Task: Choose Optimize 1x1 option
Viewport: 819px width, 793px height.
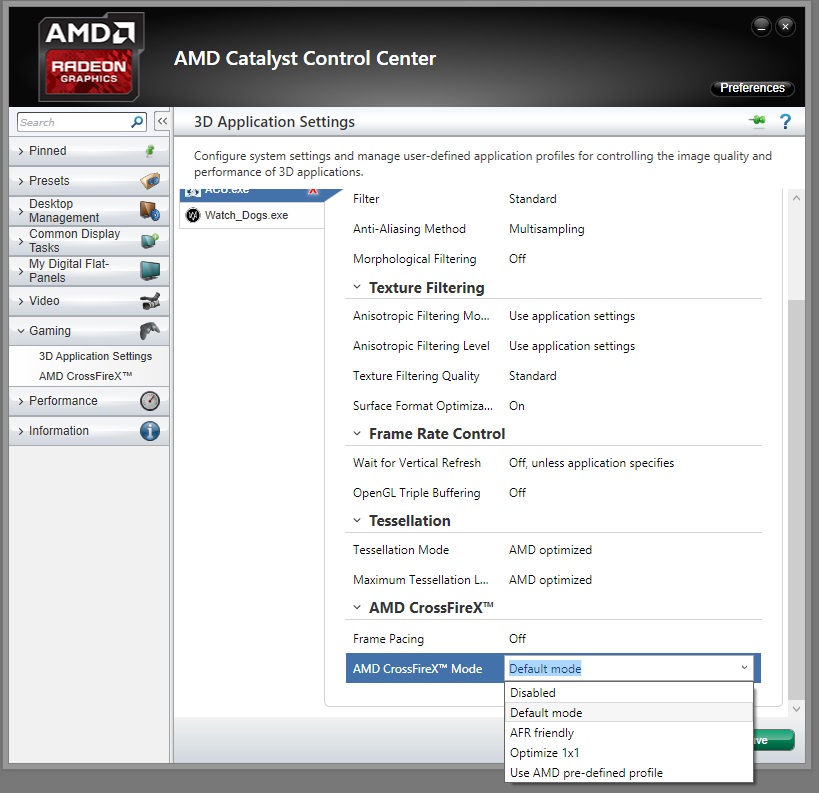Action: click(629, 753)
